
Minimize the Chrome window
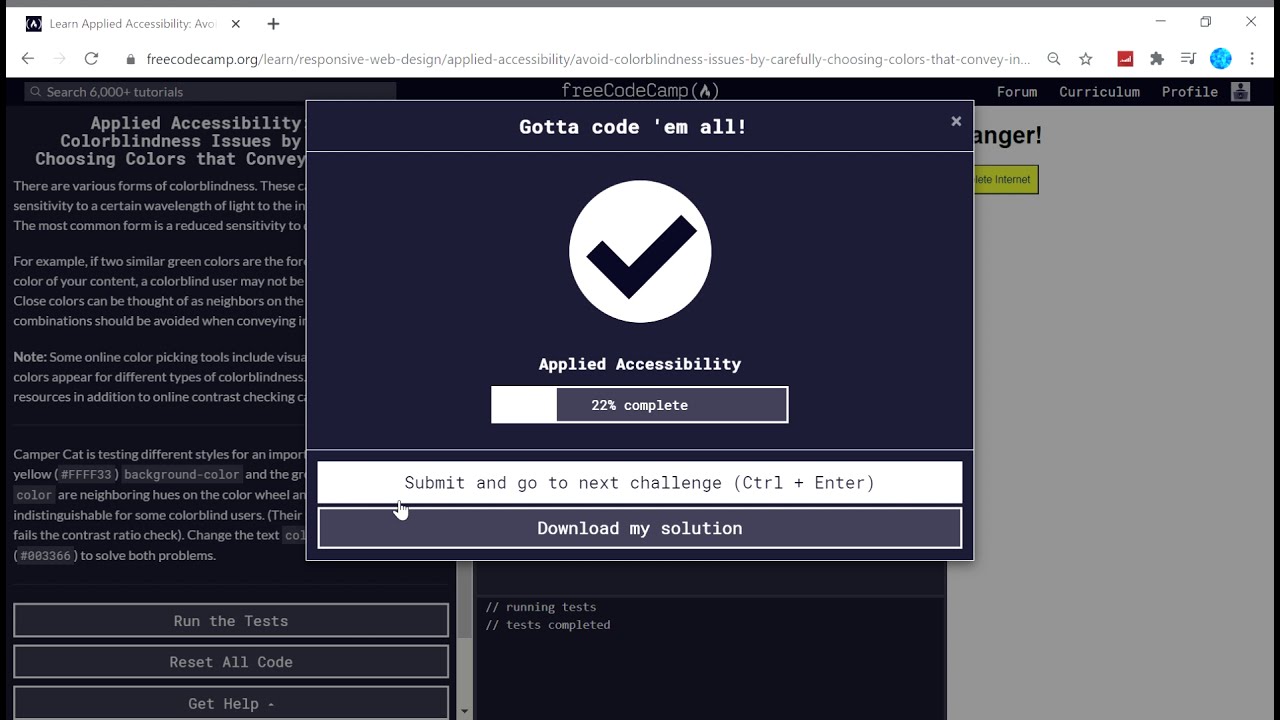click(x=1160, y=21)
